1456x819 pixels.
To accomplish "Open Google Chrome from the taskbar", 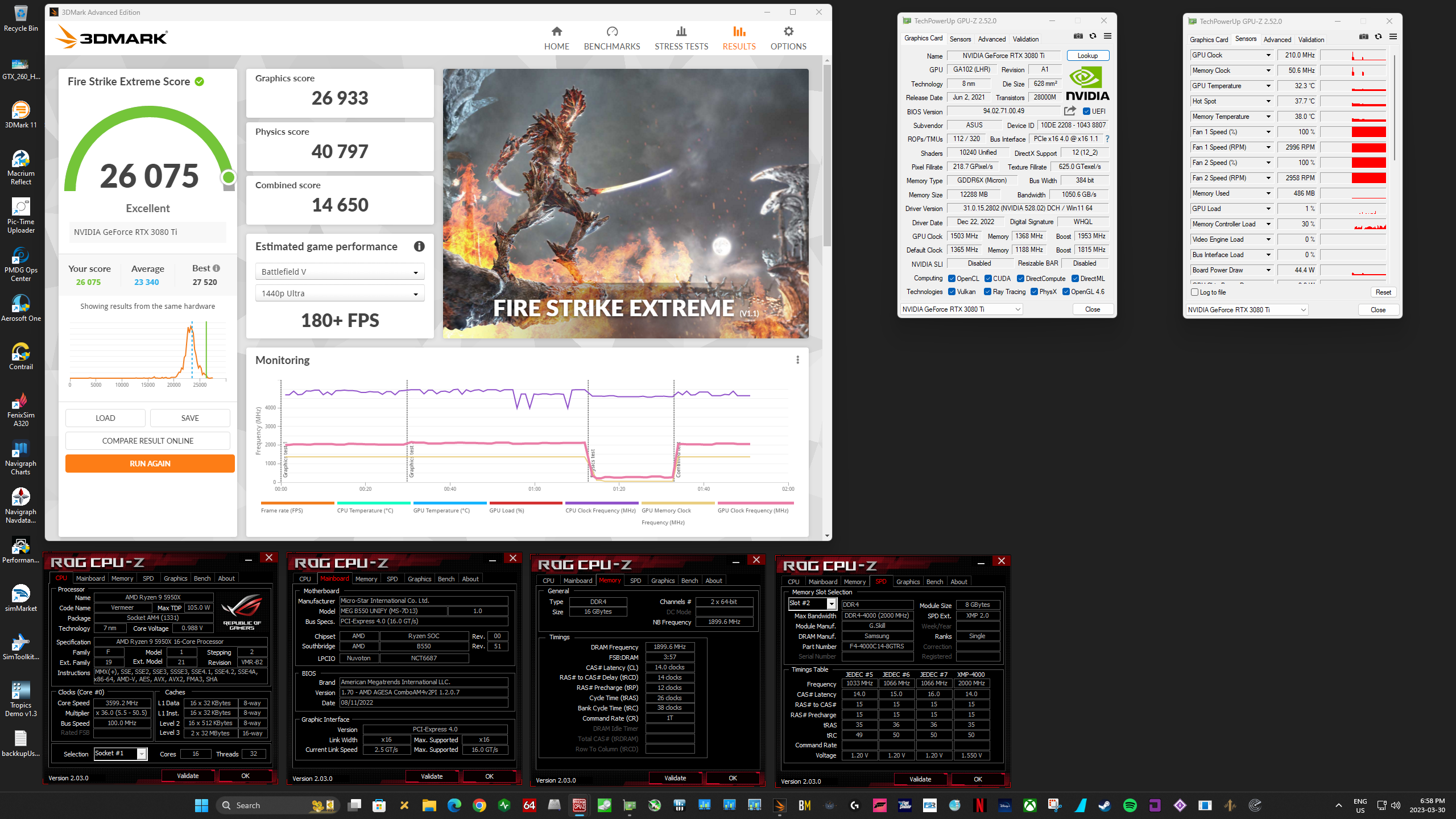I will pyautogui.click(x=479, y=805).
